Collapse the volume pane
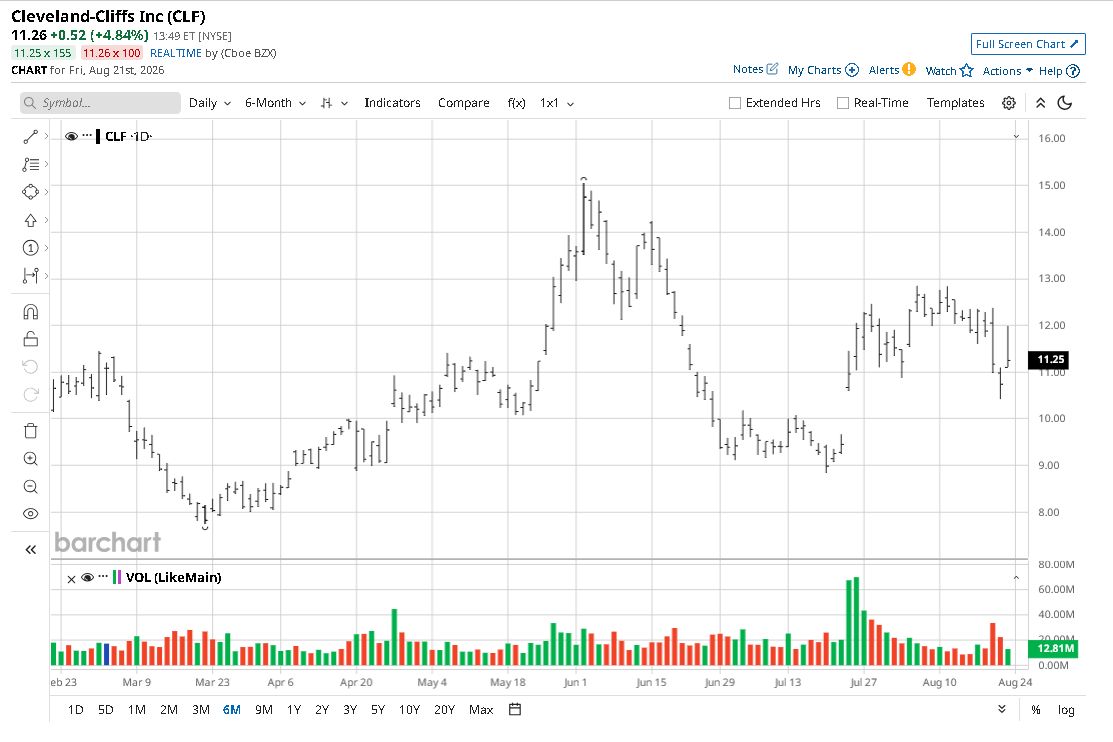1113x742 pixels. 1016,578
